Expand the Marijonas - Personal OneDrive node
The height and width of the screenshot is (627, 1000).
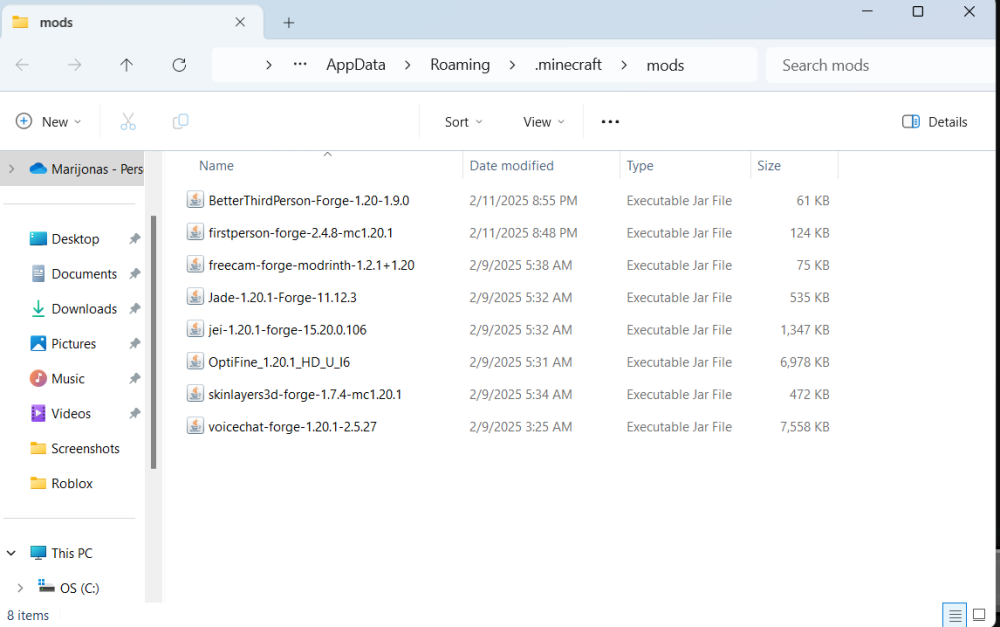pyautogui.click(x=11, y=169)
